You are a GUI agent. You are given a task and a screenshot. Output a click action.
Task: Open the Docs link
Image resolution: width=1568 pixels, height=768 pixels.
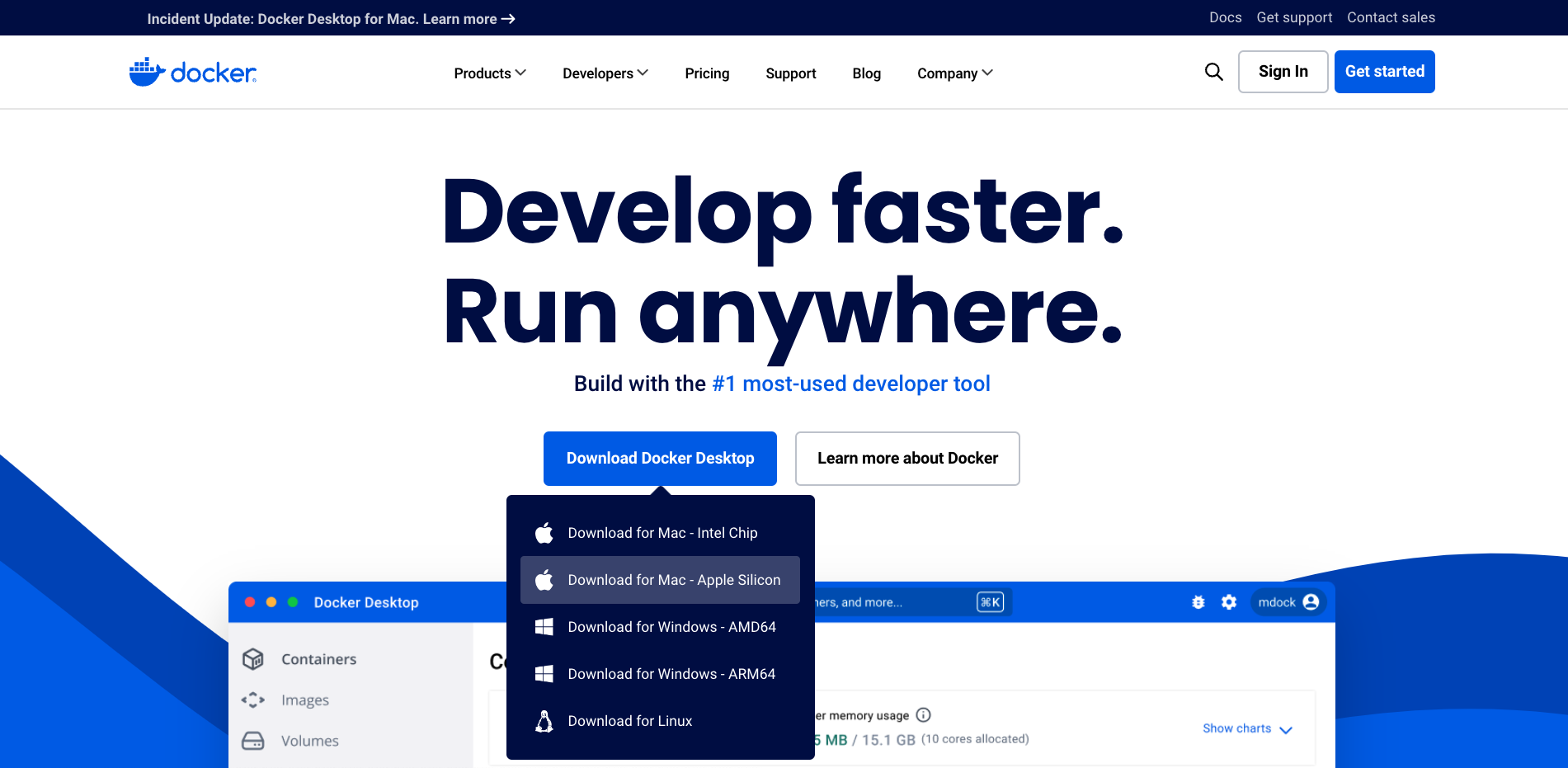pyautogui.click(x=1226, y=17)
